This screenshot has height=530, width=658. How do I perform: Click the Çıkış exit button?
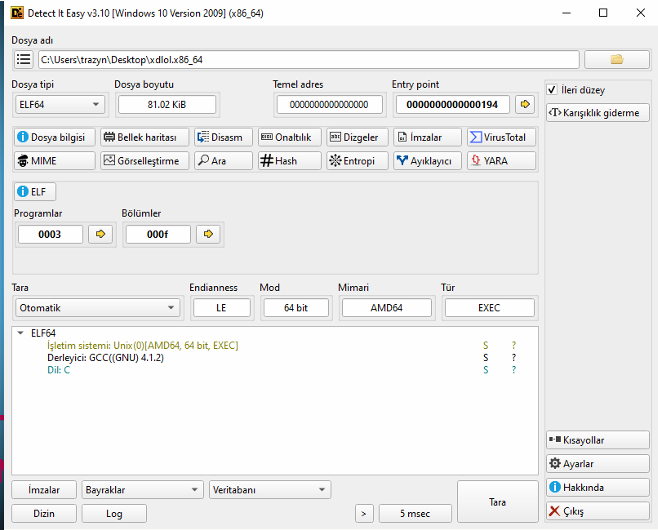pyautogui.click(x=597, y=512)
